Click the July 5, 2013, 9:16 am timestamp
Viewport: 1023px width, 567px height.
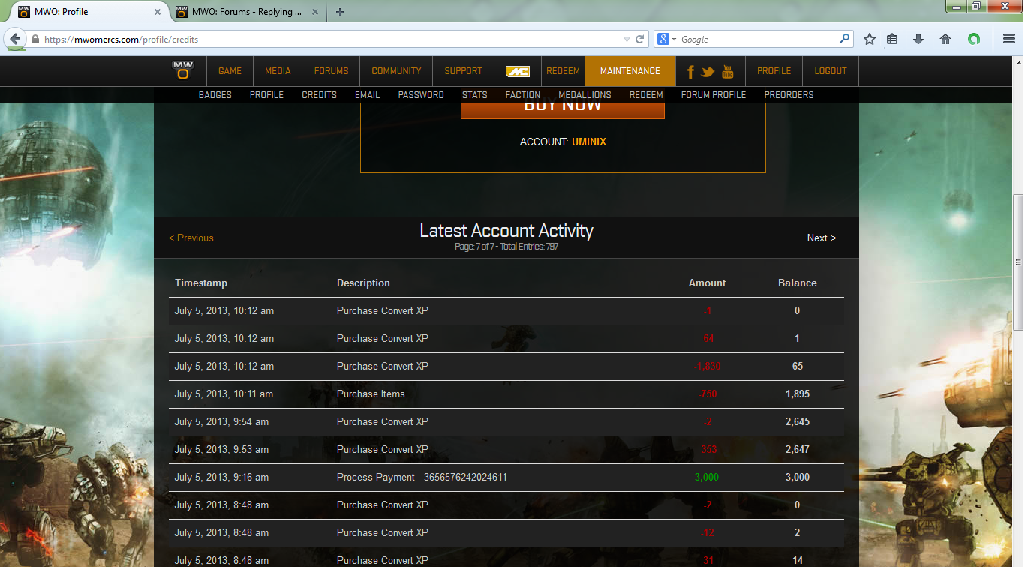click(x=221, y=477)
